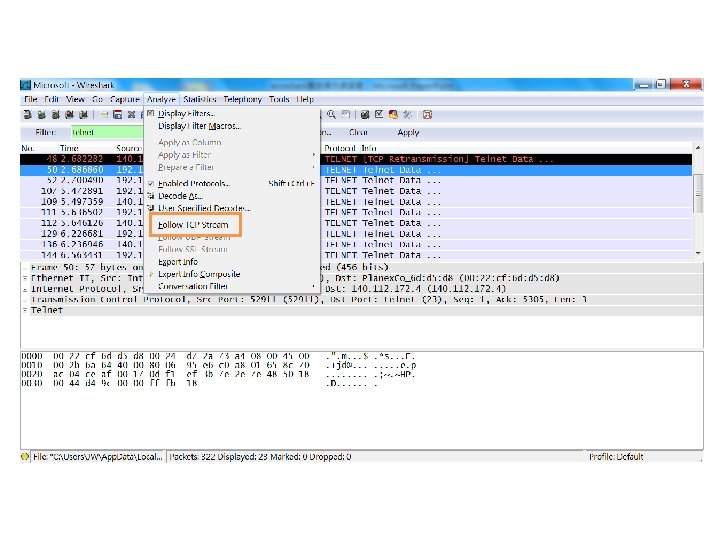Open preferences tools icon in toolbar
This screenshot has height=540, width=720.
tap(407, 115)
